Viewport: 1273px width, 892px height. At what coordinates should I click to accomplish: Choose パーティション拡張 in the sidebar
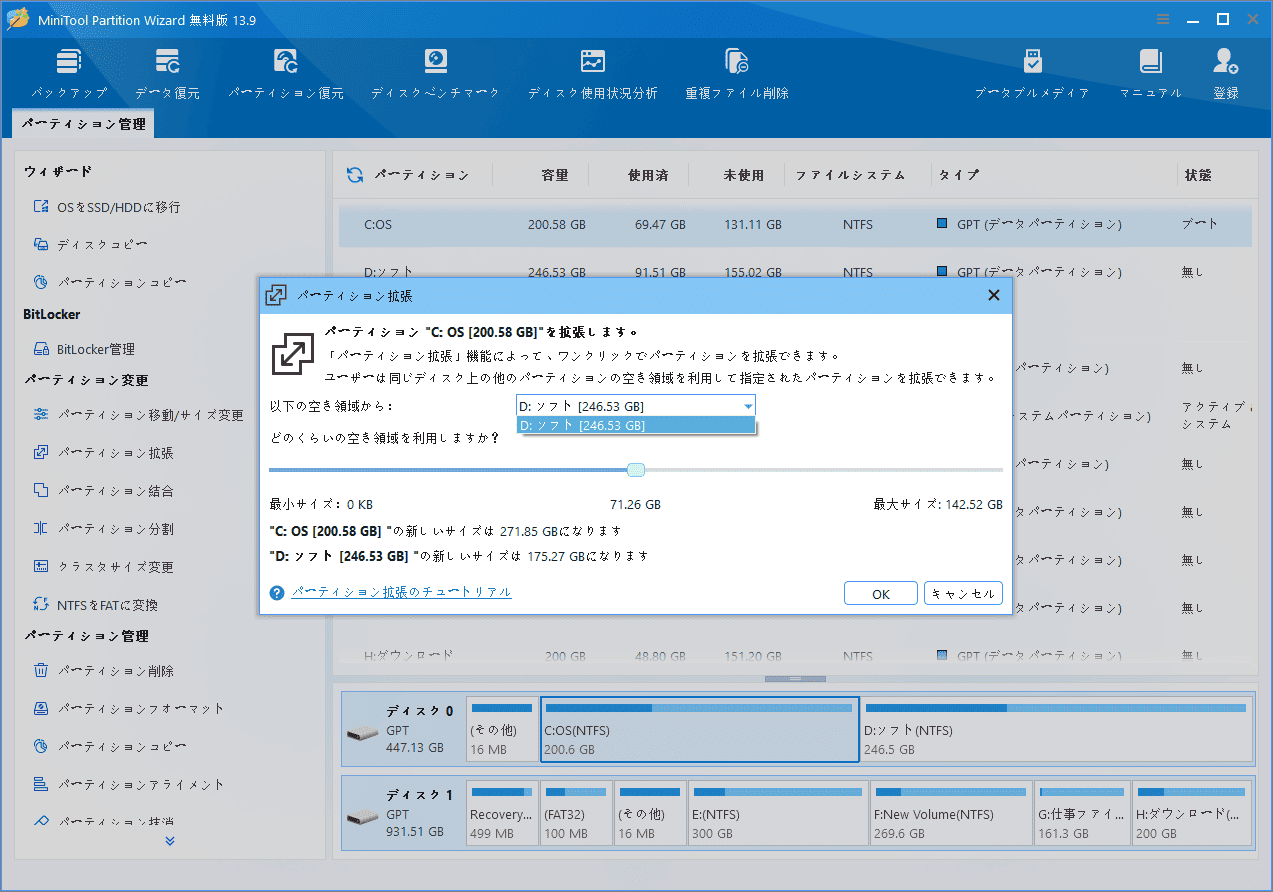(x=104, y=453)
